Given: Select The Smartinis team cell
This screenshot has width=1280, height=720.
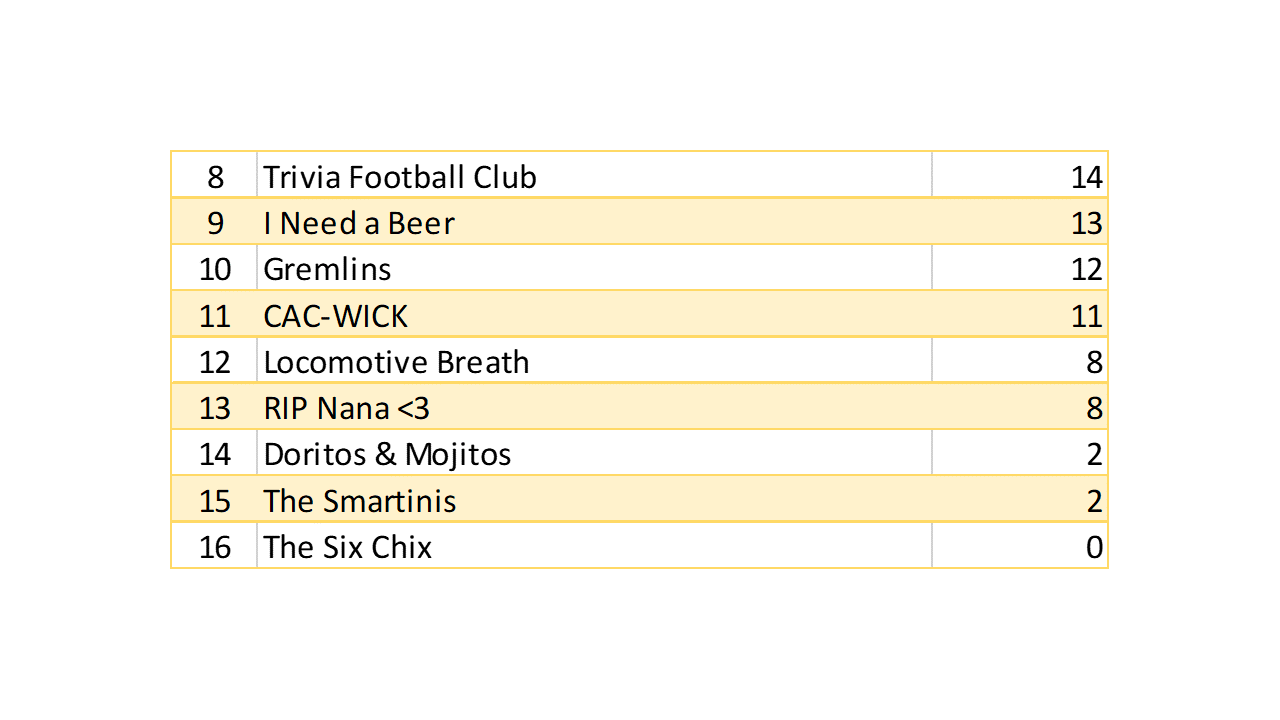Looking at the screenshot, I should coord(360,500).
